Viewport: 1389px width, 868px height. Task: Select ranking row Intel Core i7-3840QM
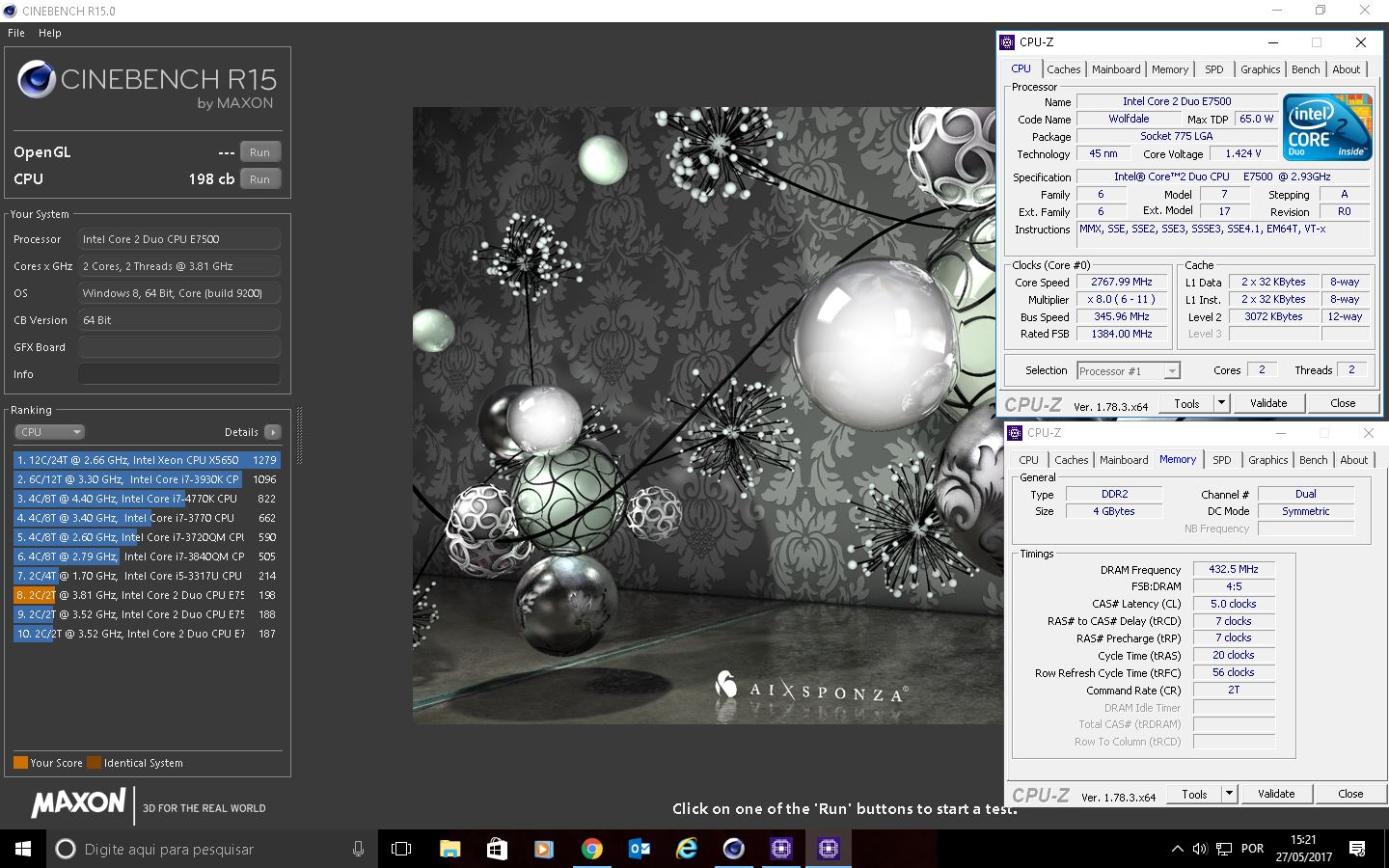click(x=147, y=556)
